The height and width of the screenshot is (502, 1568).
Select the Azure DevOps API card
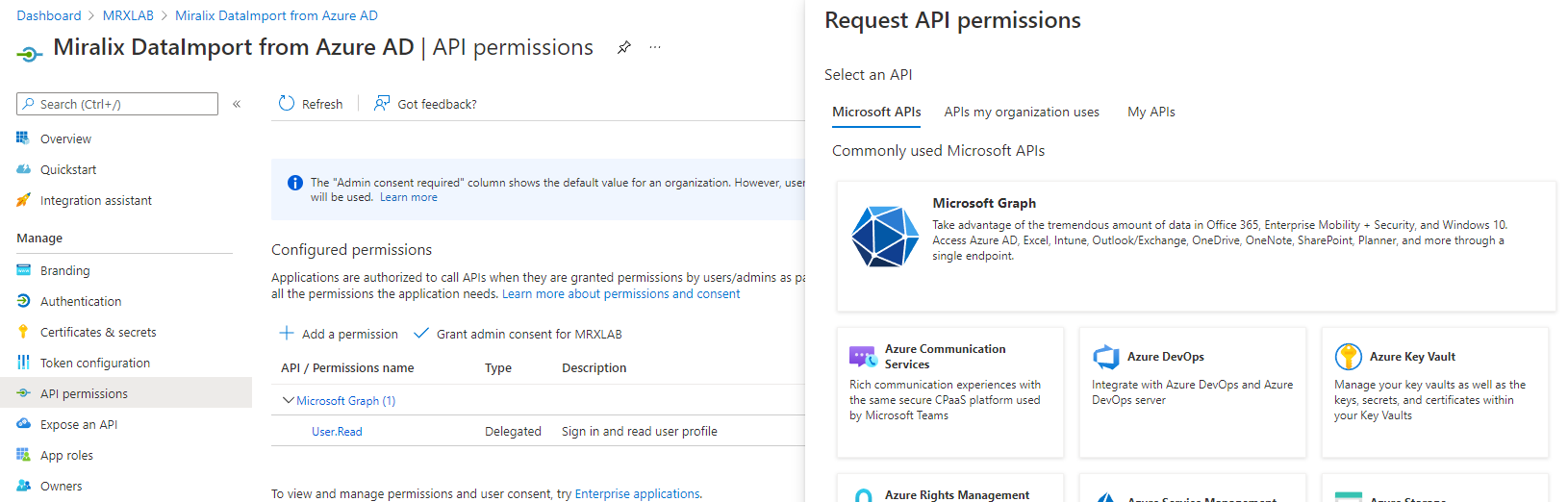[x=1193, y=392]
